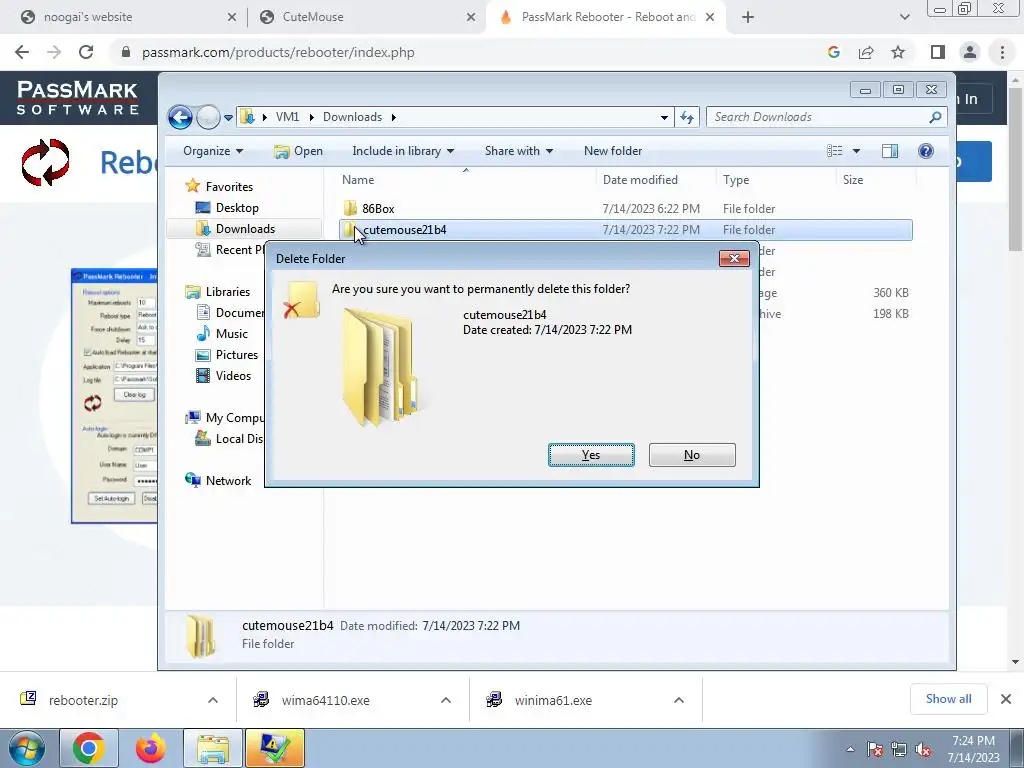The height and width of the screenshot is (768, 1024).
Task: Bookmark this page with the star
Action: 898,52
